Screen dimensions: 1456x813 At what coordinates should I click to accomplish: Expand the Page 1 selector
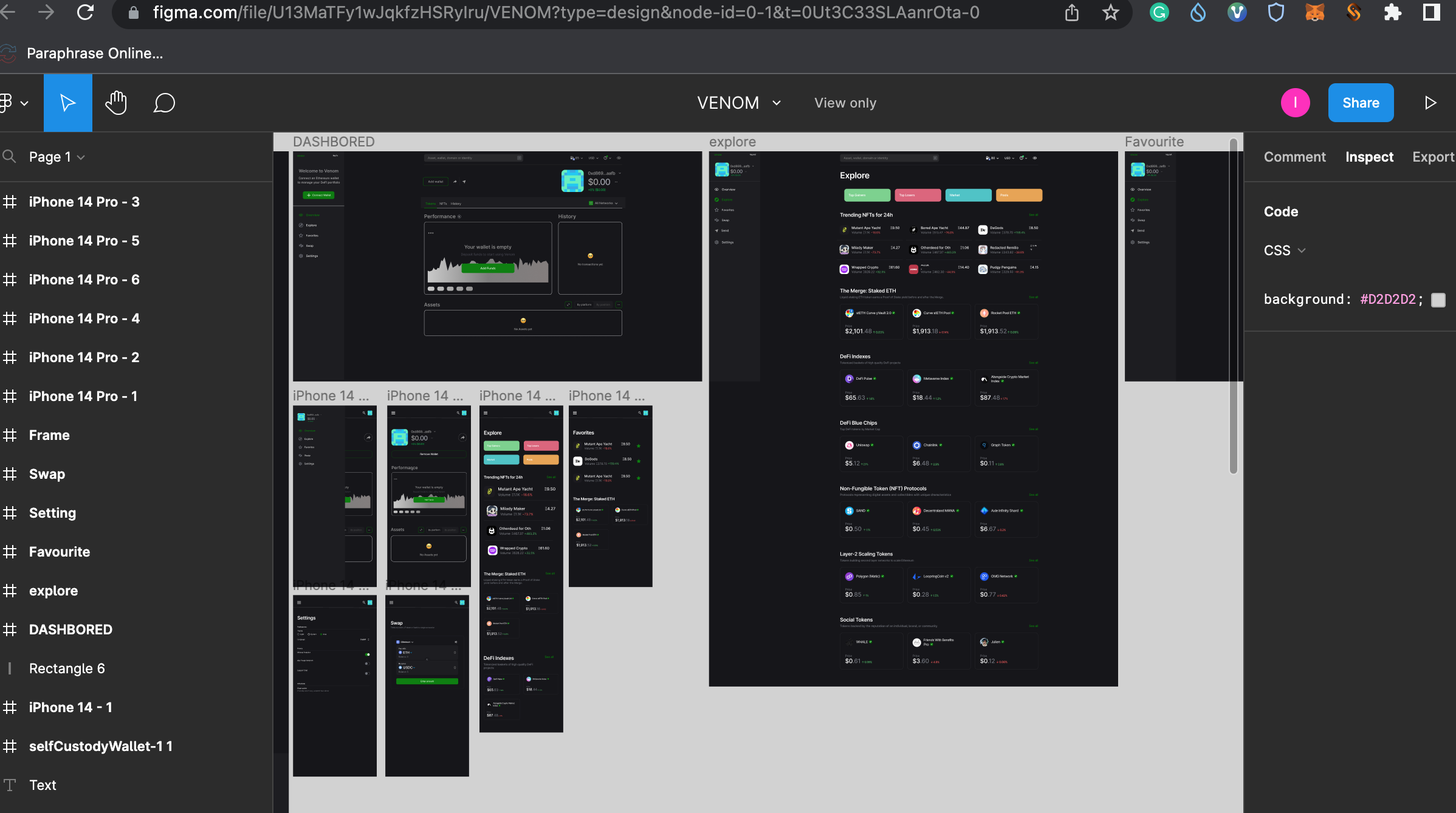click(81, 156)
